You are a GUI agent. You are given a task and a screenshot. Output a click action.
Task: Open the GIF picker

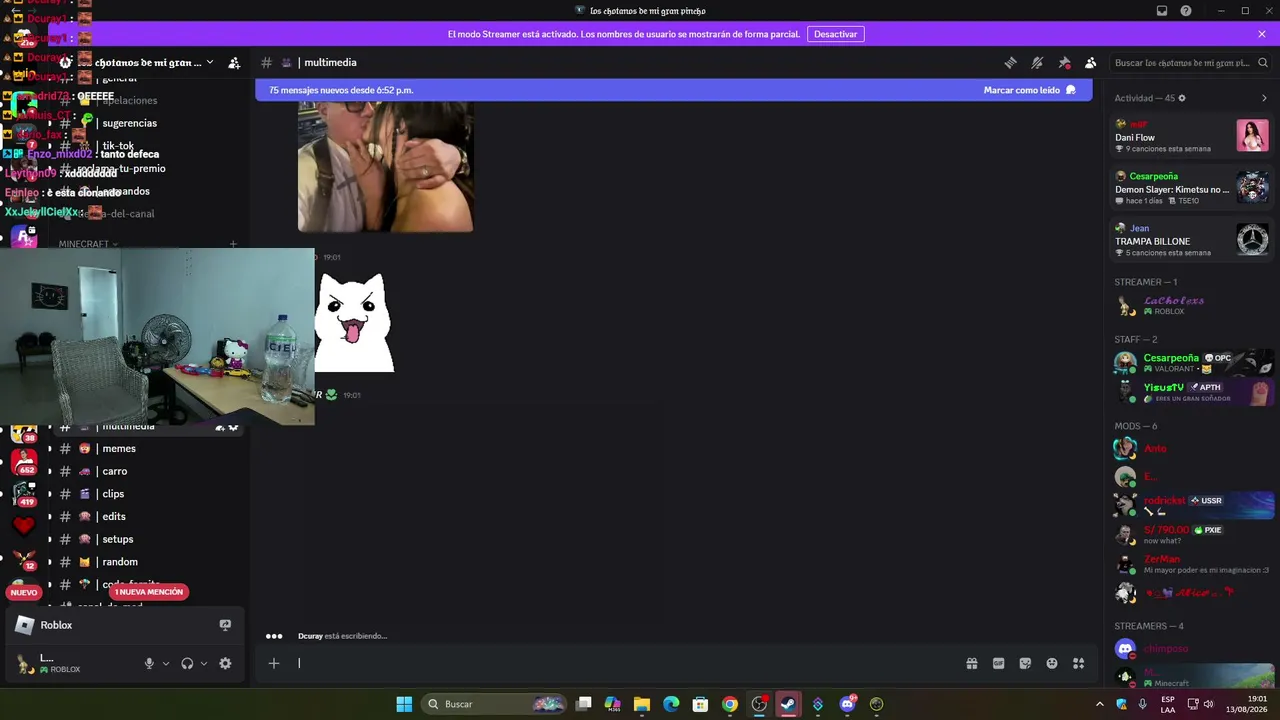click(x=998, y=663)
